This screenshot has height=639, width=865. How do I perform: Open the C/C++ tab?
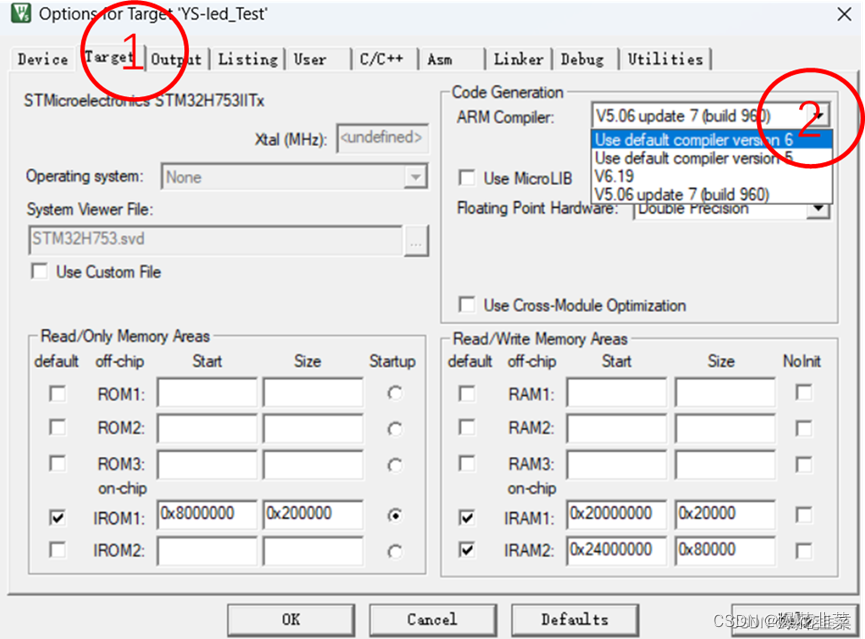[382, 58]
